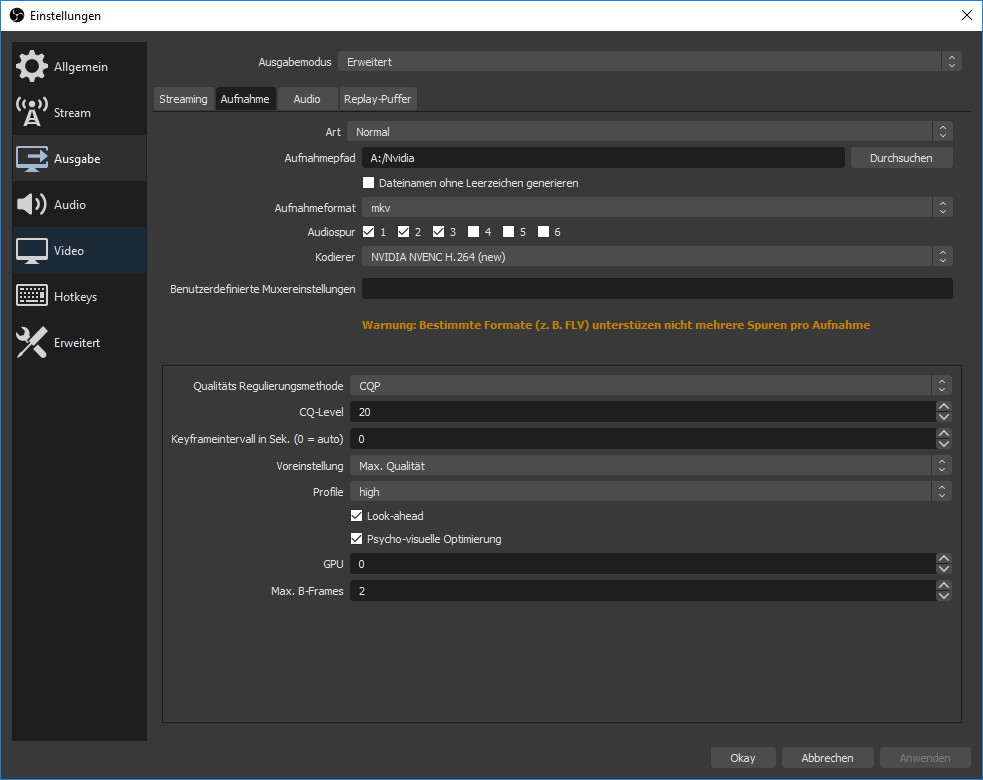The width and height of the screenshot is (983, 780).
Task: Toggle Dateinamen ohne Leerzeichen generieren checkbox
Action: pos(369,183)
